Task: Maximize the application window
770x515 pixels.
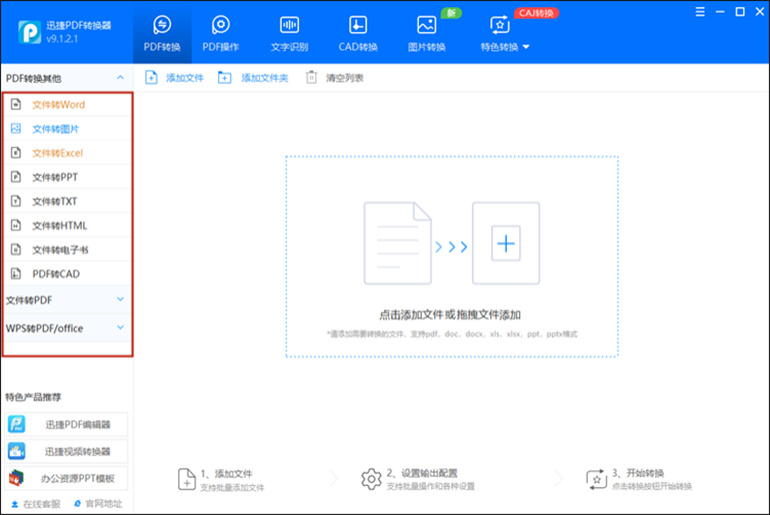Action: (740, 11)
